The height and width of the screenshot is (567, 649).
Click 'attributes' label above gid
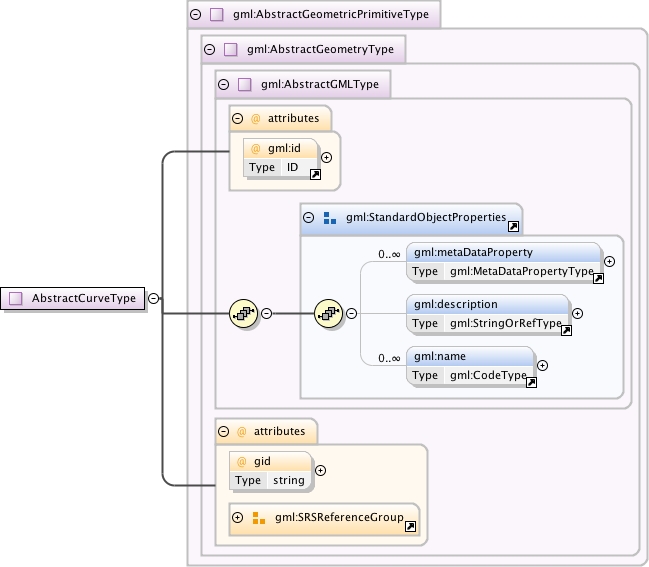tap(279, 431)
